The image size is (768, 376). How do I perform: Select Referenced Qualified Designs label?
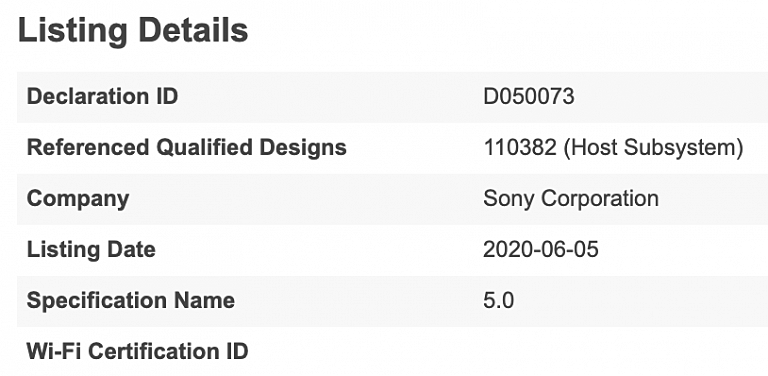(x=187, y=147)
